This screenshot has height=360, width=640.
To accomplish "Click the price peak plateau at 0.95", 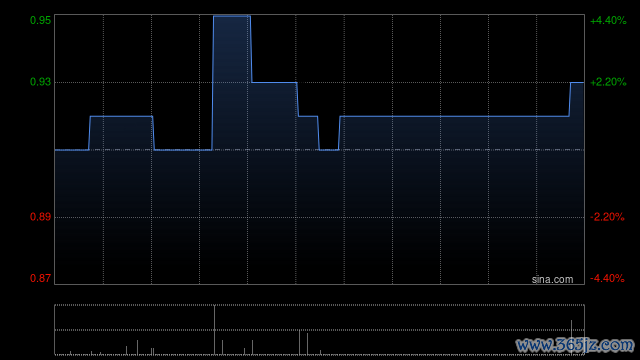I will click(231, 16).
